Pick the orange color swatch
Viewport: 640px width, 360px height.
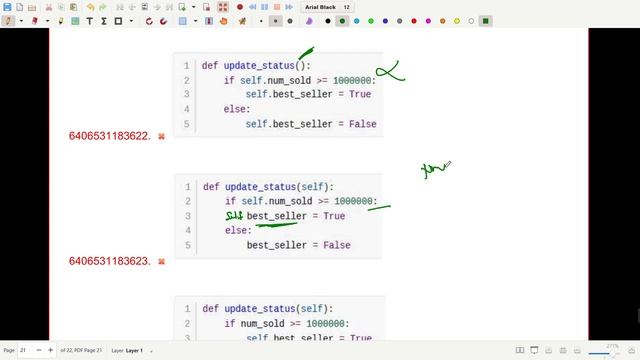point(442,21)
